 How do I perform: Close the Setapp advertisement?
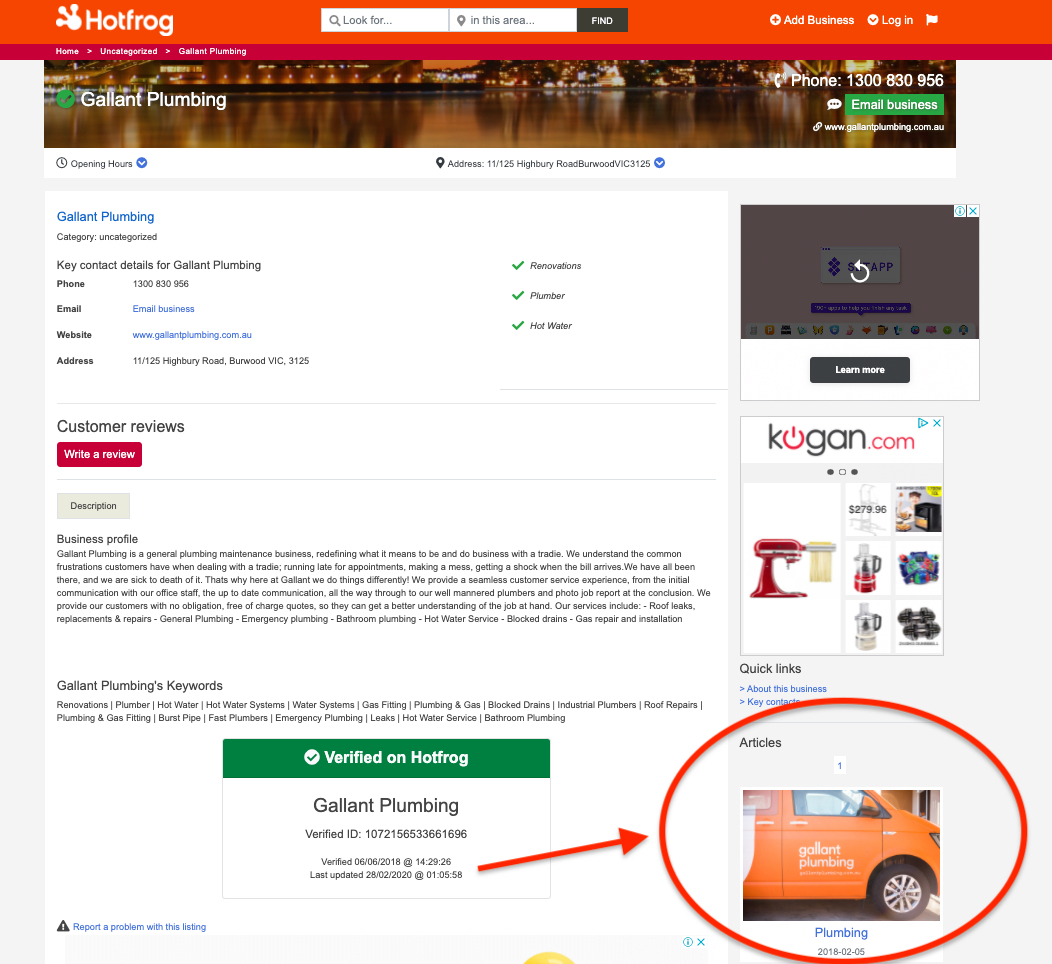coord(973,211)
